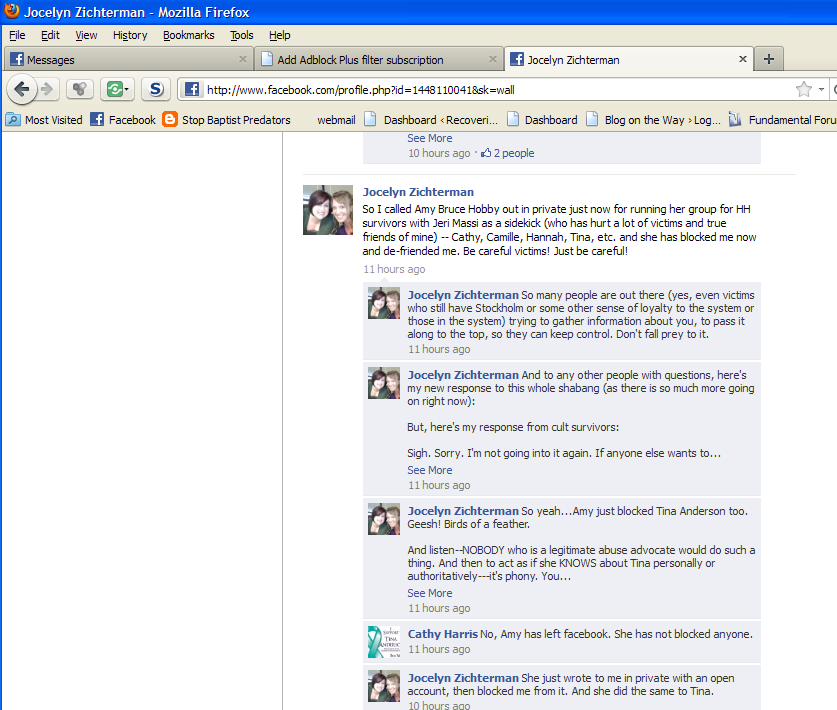Click the thumbs-up like icon near 2 people
This screenshot has height=710, width=837.
point(485,153)
